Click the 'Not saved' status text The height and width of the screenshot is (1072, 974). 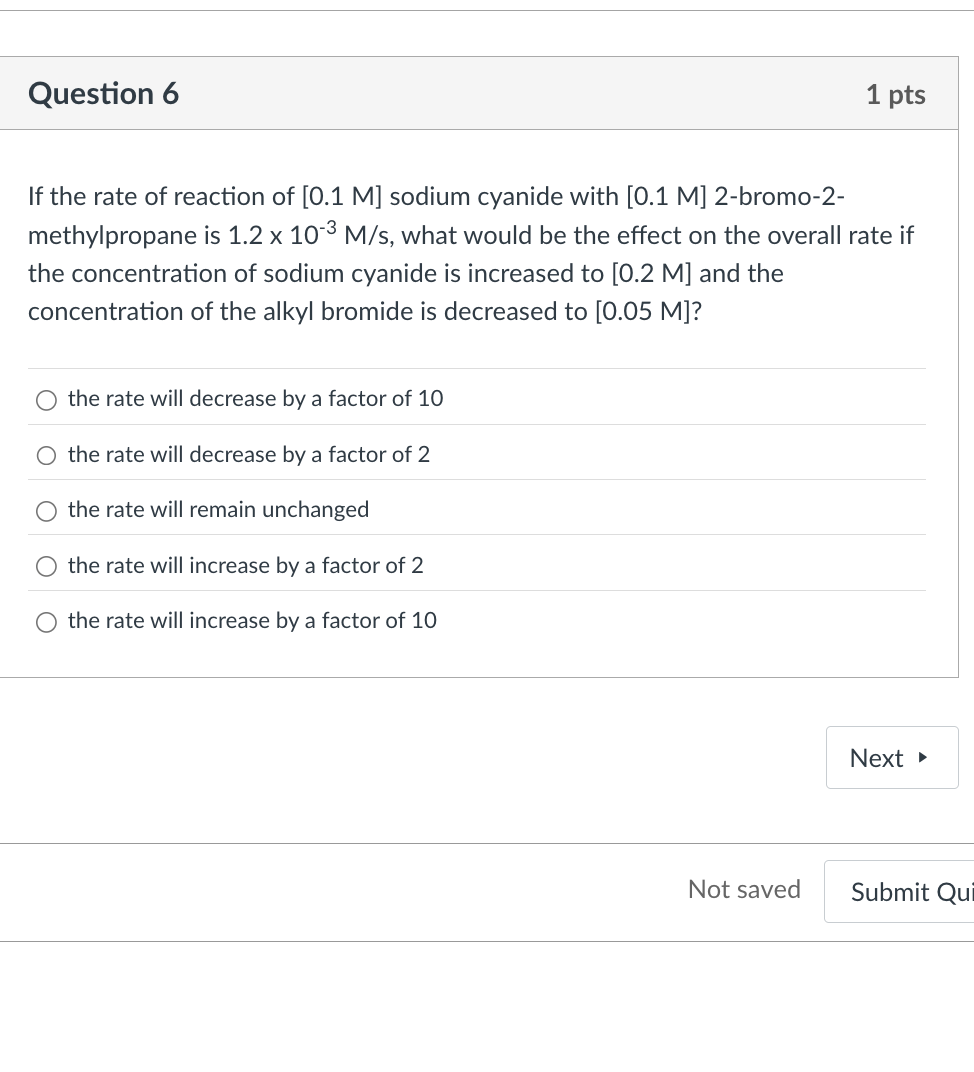[744, 889]
